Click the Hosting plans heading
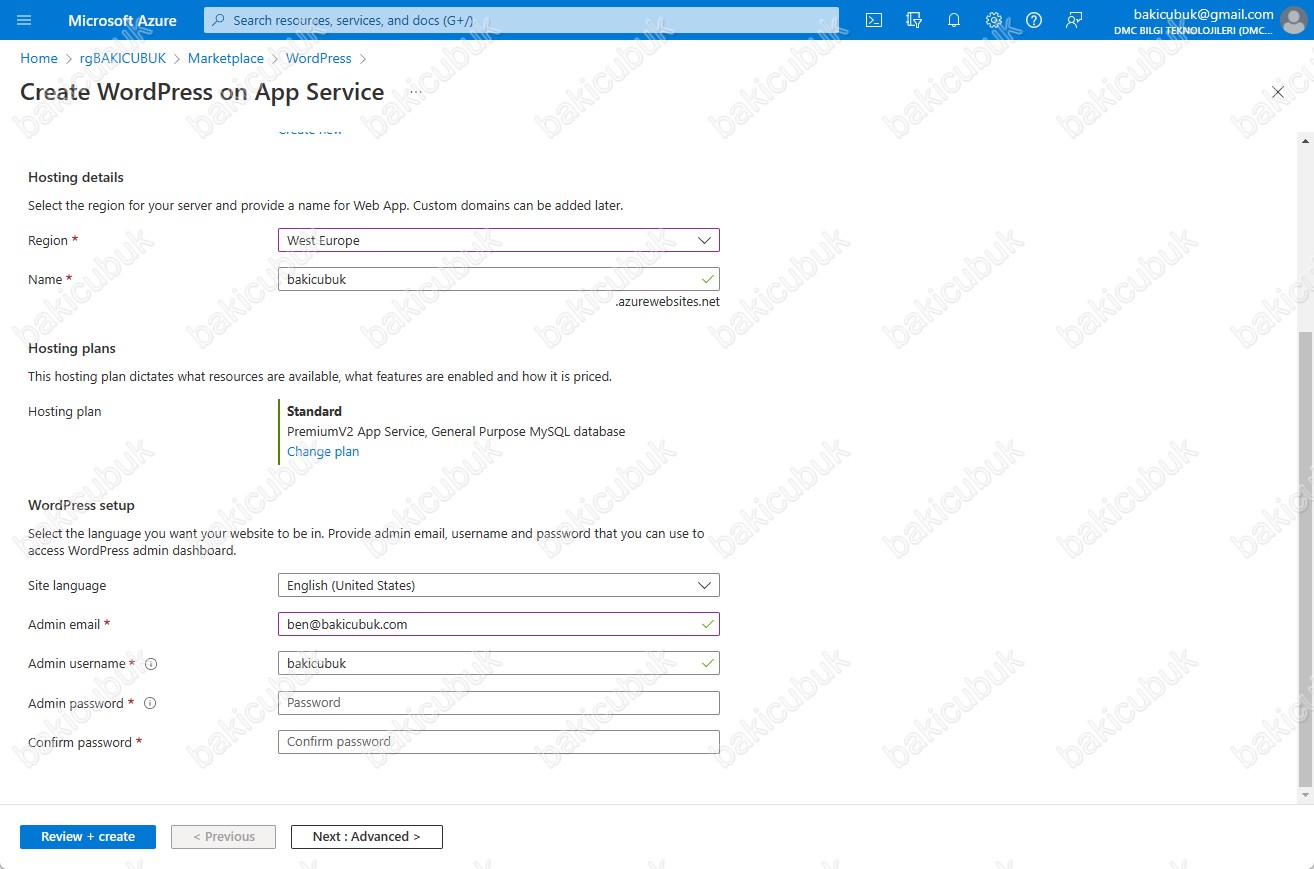1314x869 pixels. 72,348
